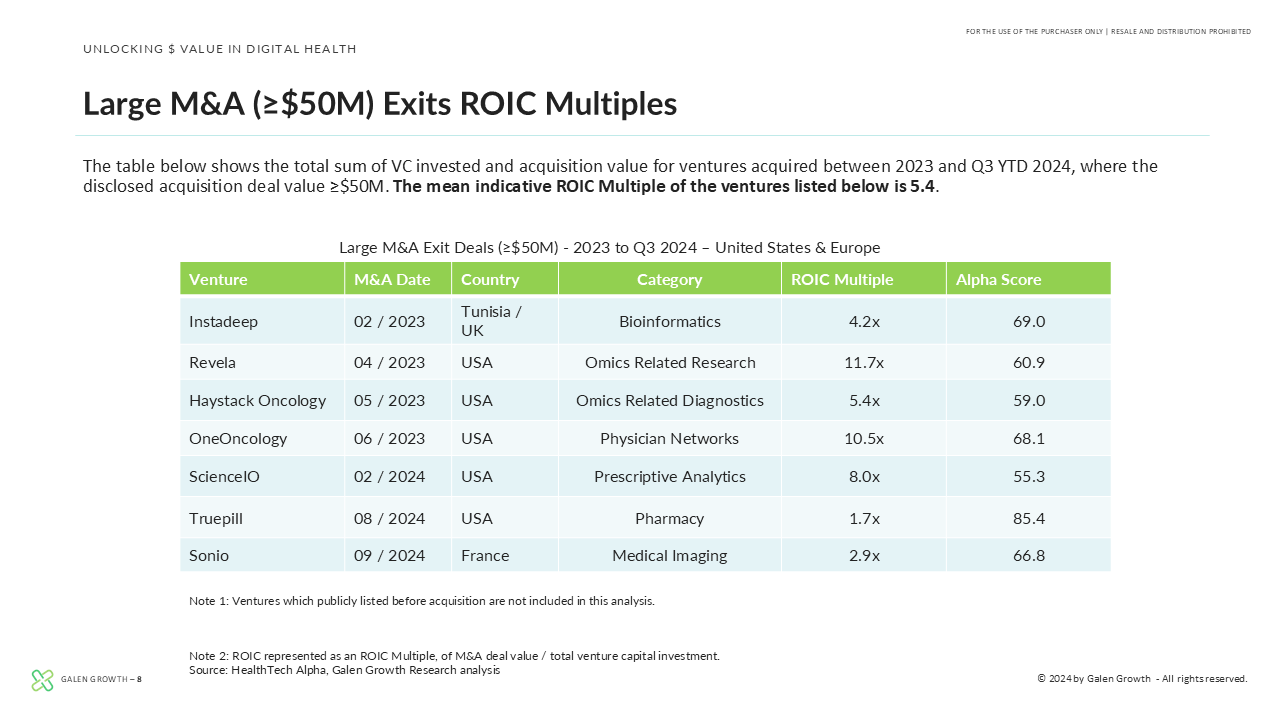1280x720 pixels.
Task: Click 'Note 2' about ROIC Multiple definition
Action: [x=454, y=656]
